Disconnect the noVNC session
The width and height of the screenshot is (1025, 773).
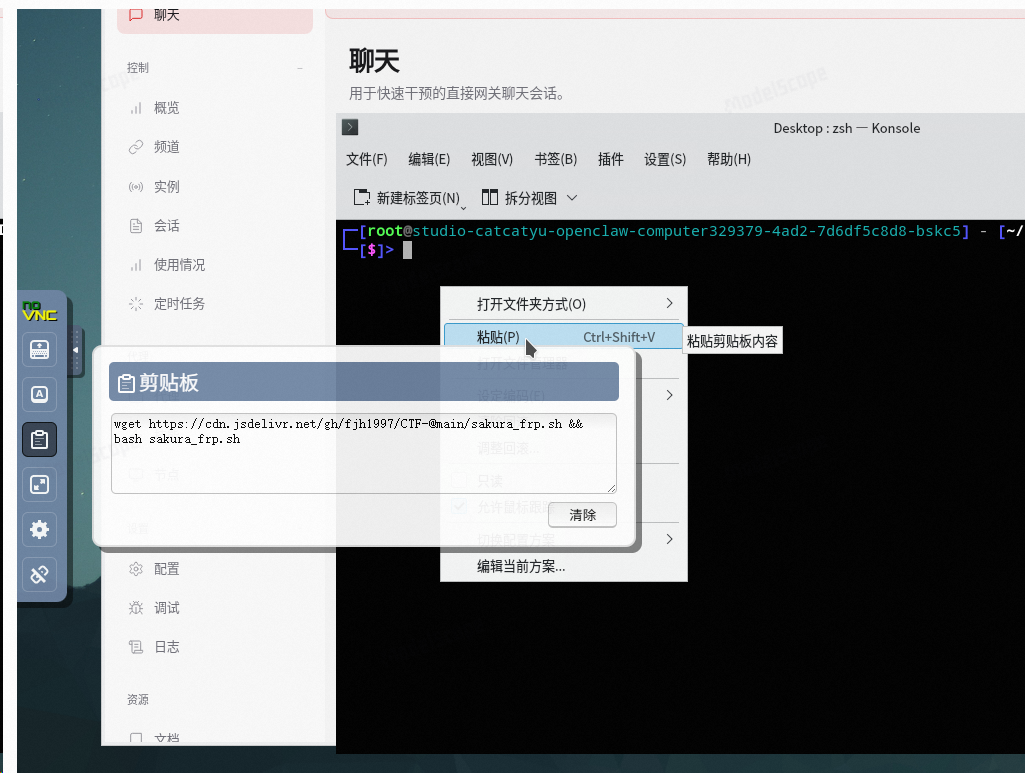(39, 574)
